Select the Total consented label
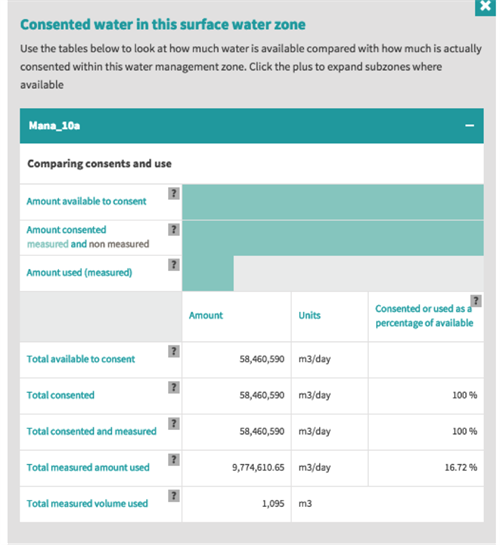Viewport: 500px width, 545px height. point(60,395)
